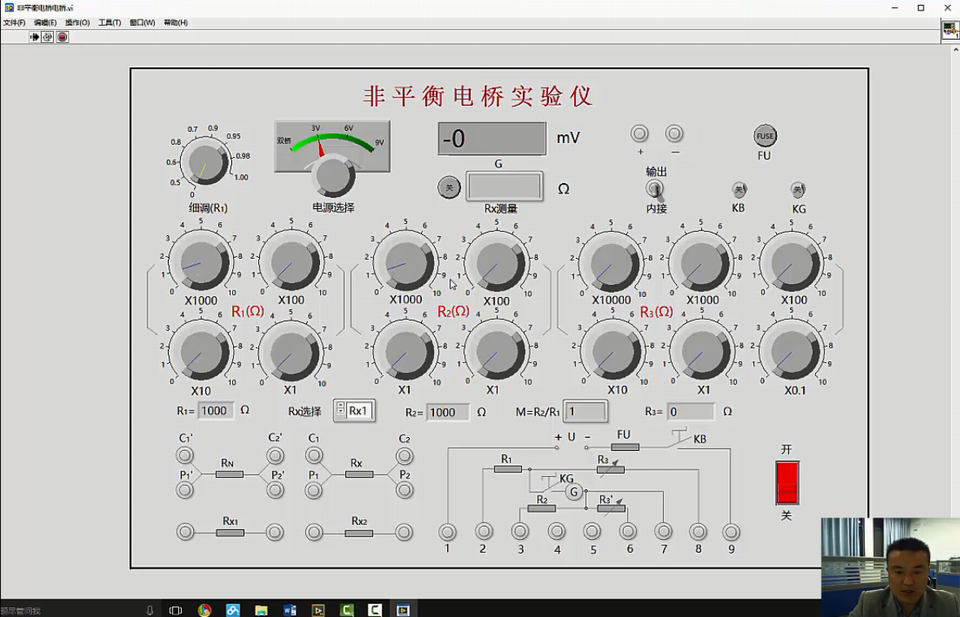This screenshot has height=617, width=960.
Task: Click the 电源选择 power source selector knob
Action: [334, 176]
